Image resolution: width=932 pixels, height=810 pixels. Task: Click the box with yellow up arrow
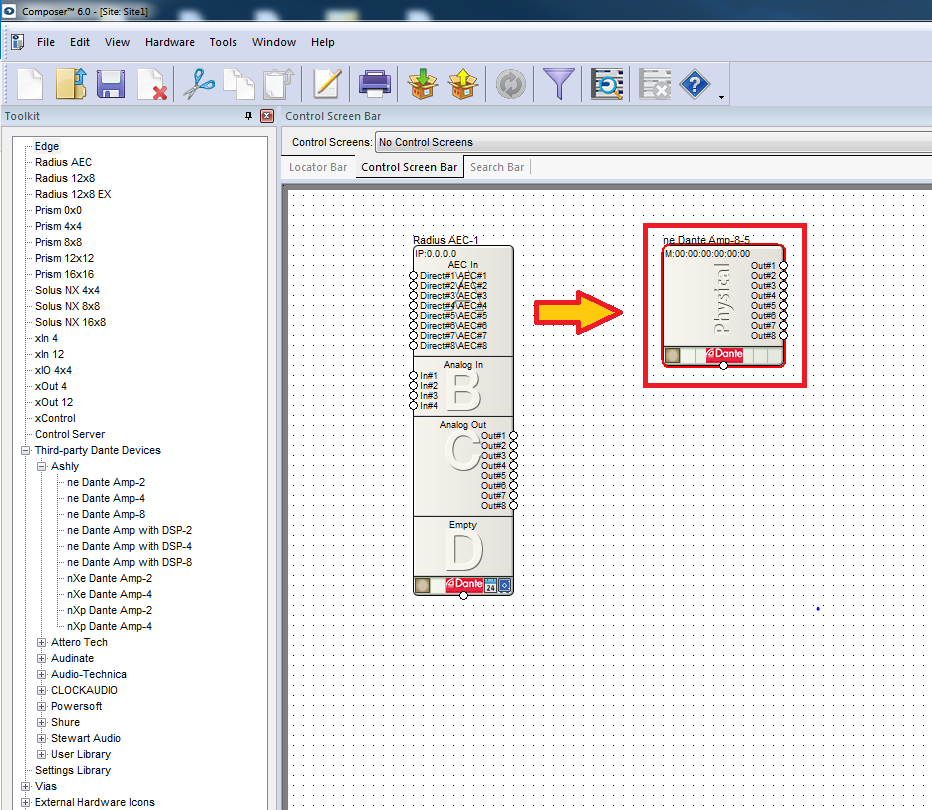(x=463, y=84)
